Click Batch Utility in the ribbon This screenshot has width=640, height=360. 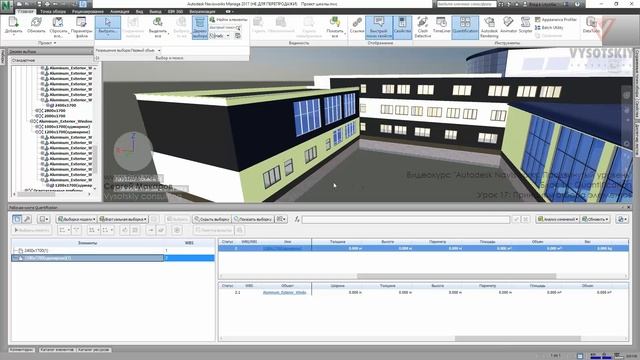coord(549,27)
